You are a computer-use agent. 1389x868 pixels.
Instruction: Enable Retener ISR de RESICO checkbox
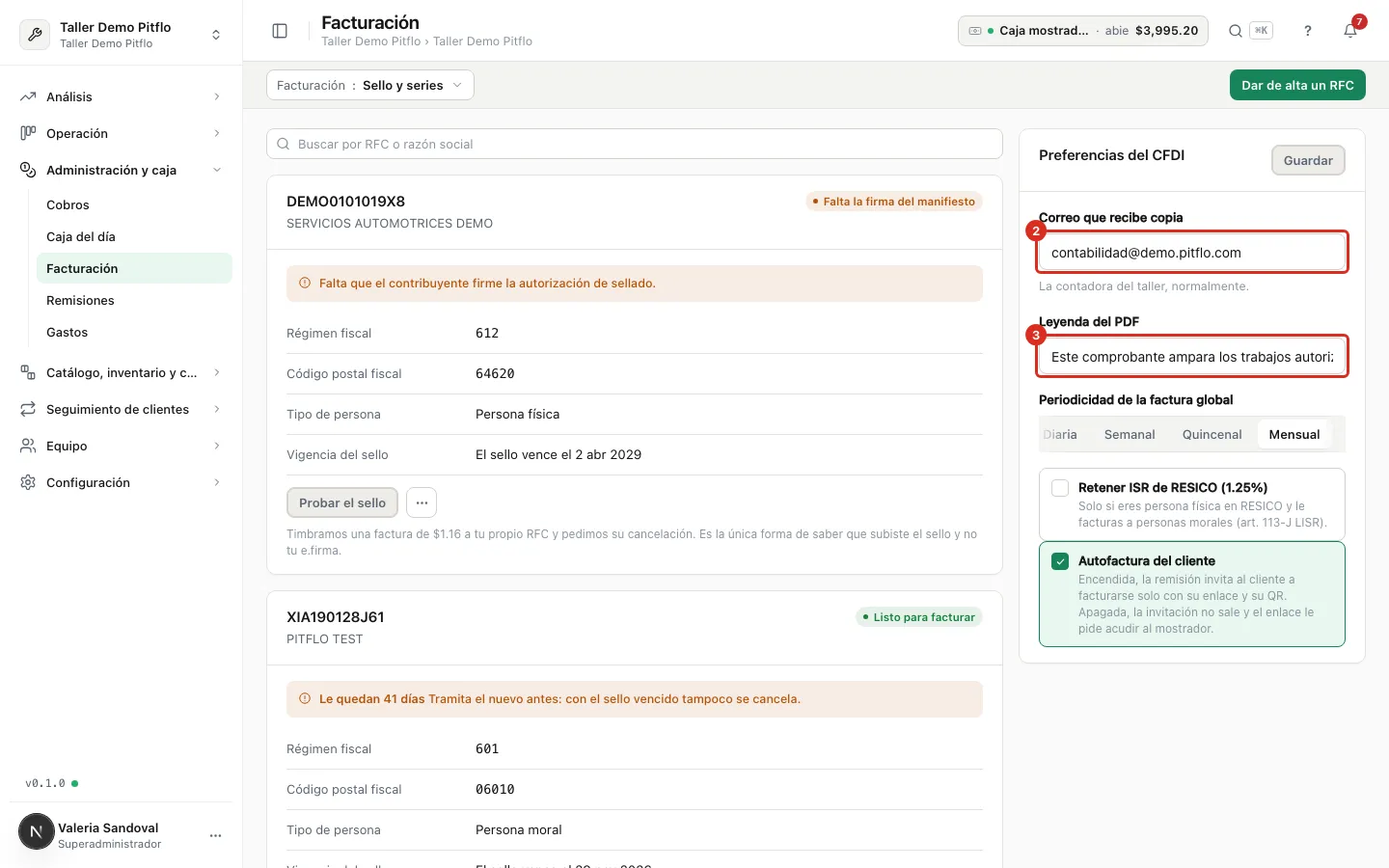point(1060,488)
